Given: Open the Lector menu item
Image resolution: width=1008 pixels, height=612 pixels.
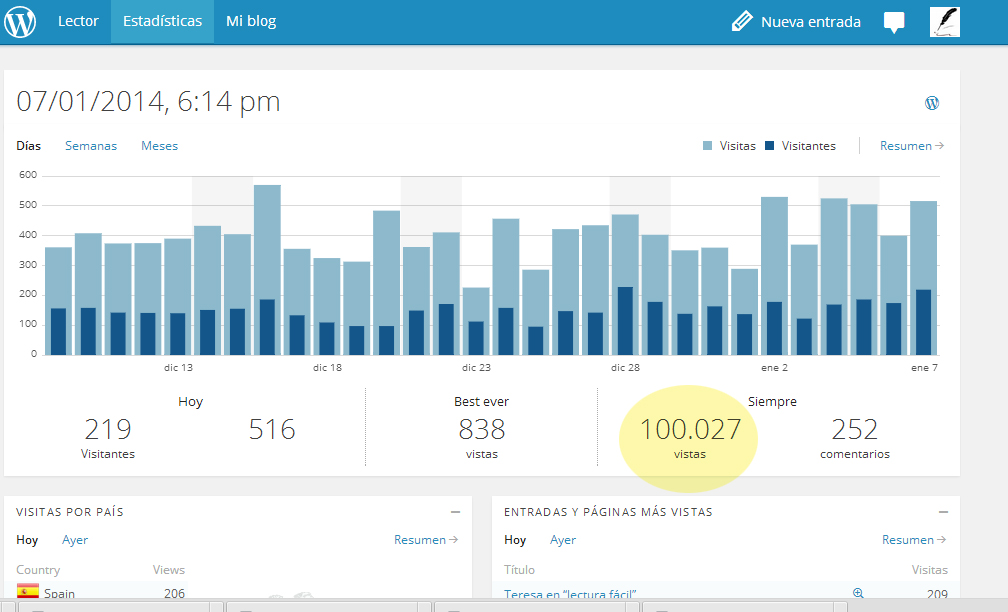Looking at the screenshot, I should point(78,21).
